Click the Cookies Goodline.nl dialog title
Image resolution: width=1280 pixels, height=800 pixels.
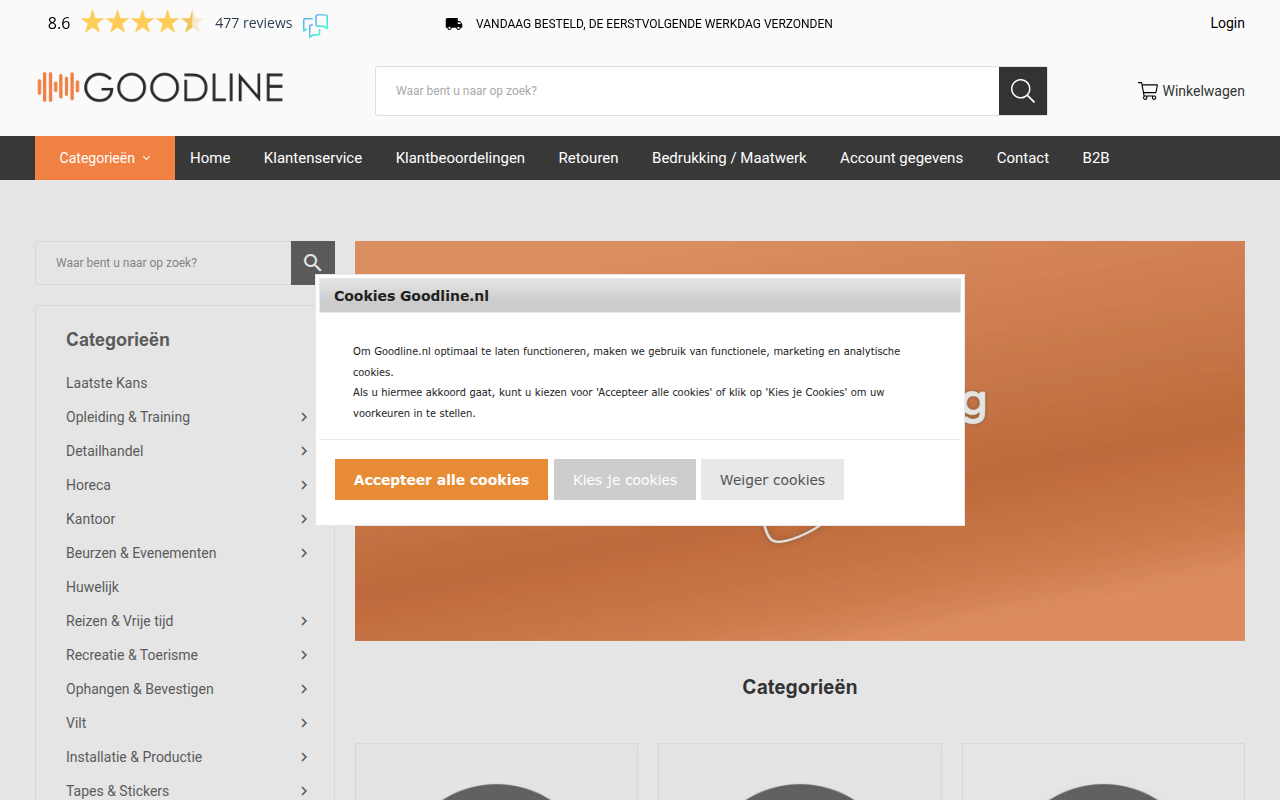tap(411, 296)
